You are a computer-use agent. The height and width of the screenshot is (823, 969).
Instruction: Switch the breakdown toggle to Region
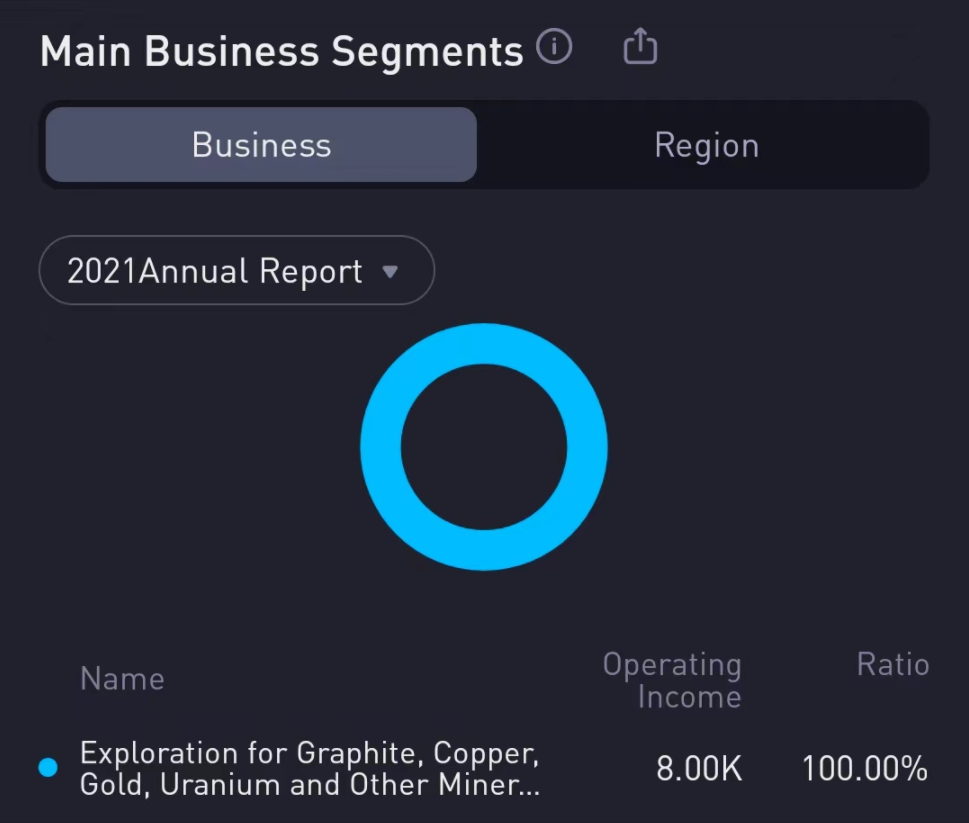(x=706, y=145)
